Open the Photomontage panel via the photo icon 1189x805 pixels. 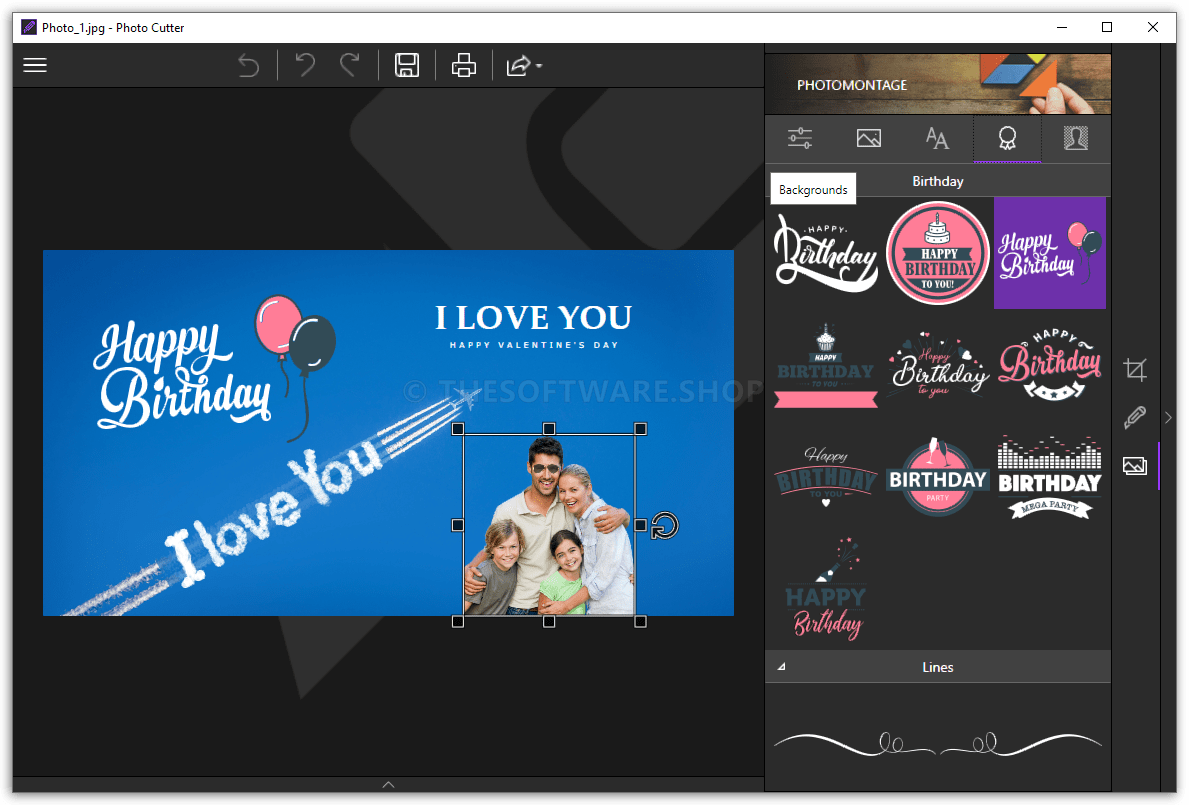pos(1135,465)
